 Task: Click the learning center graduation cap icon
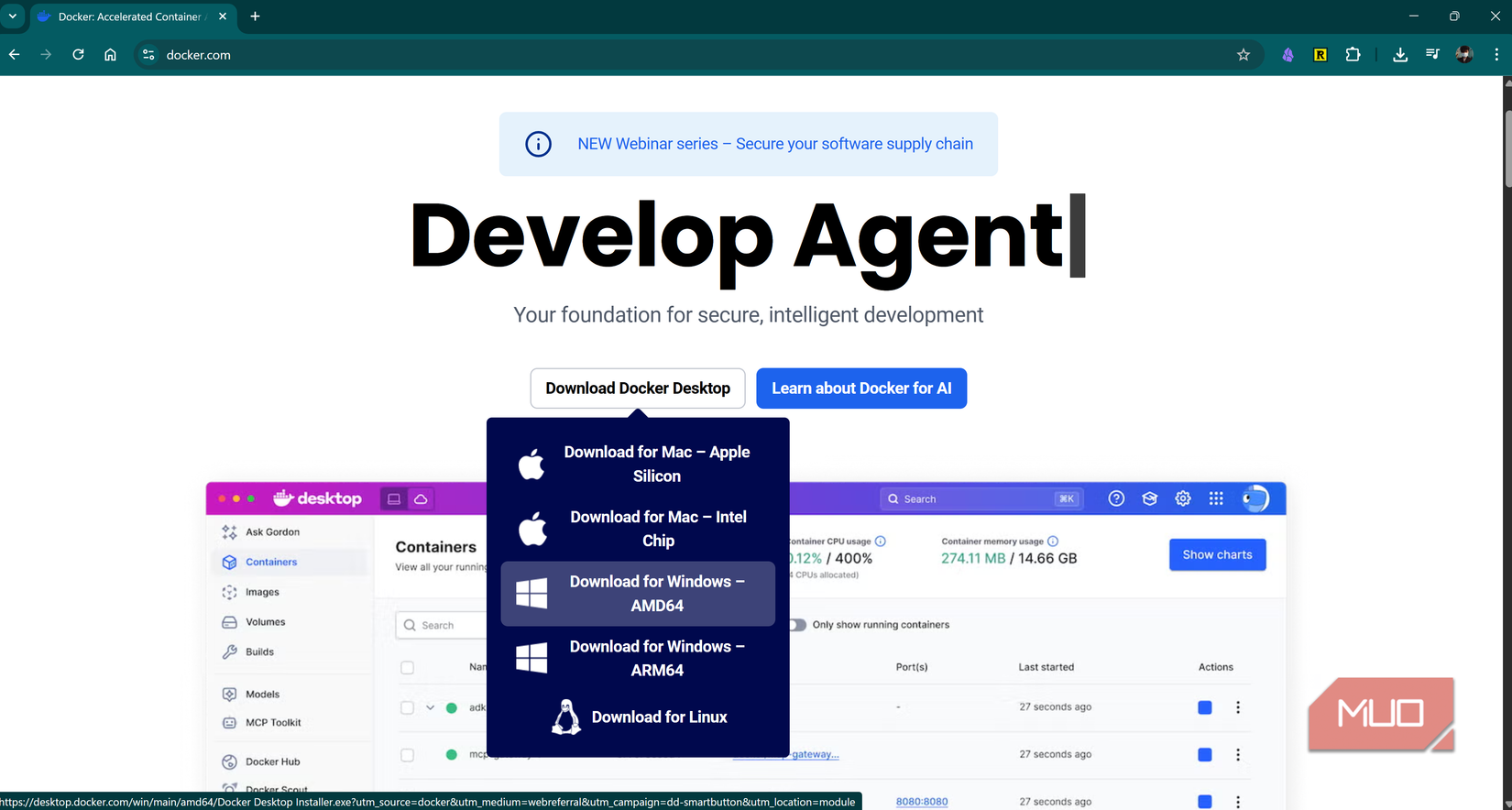click(1150, 498)
